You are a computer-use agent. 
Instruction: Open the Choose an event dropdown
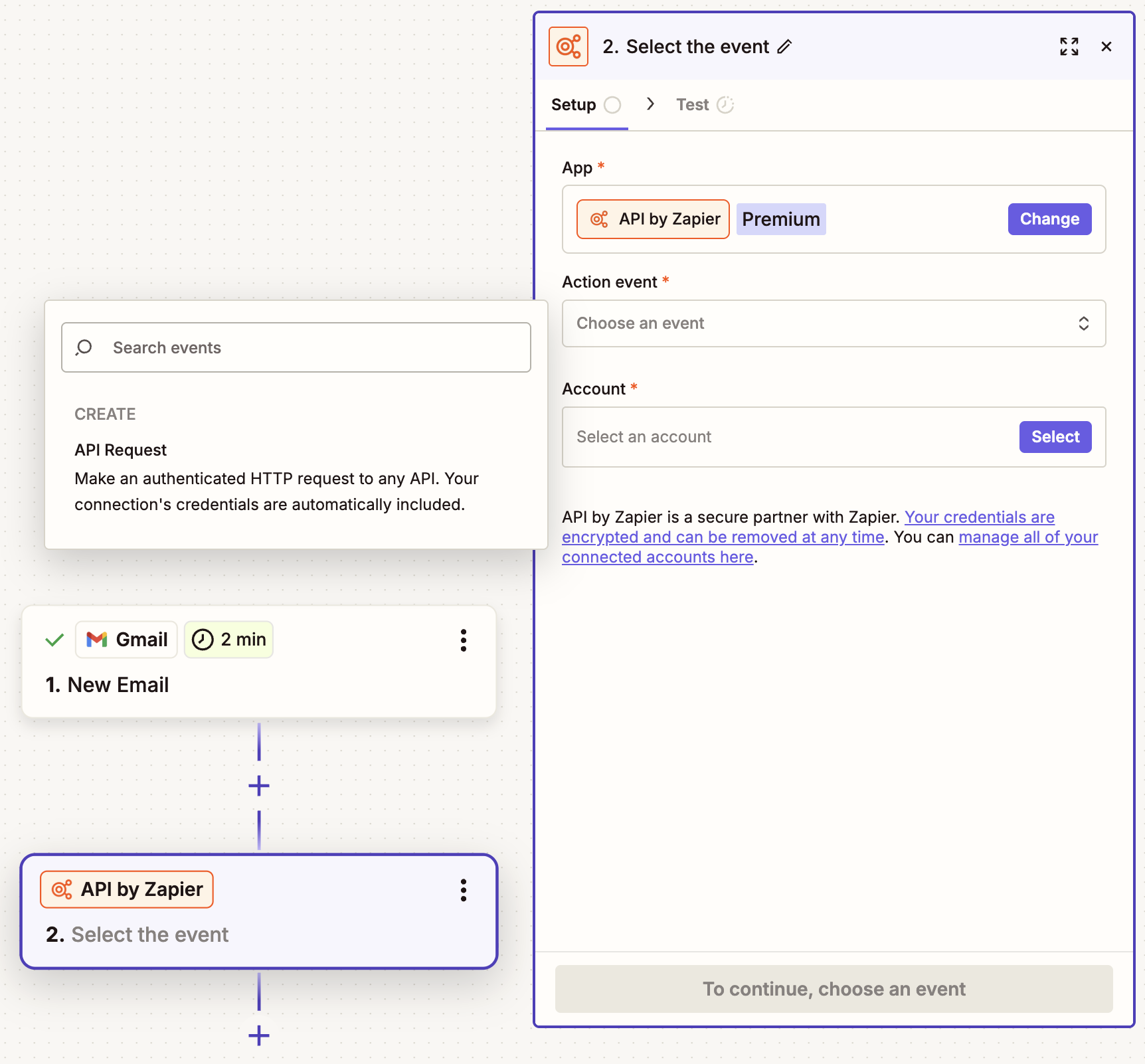point(834,323)
